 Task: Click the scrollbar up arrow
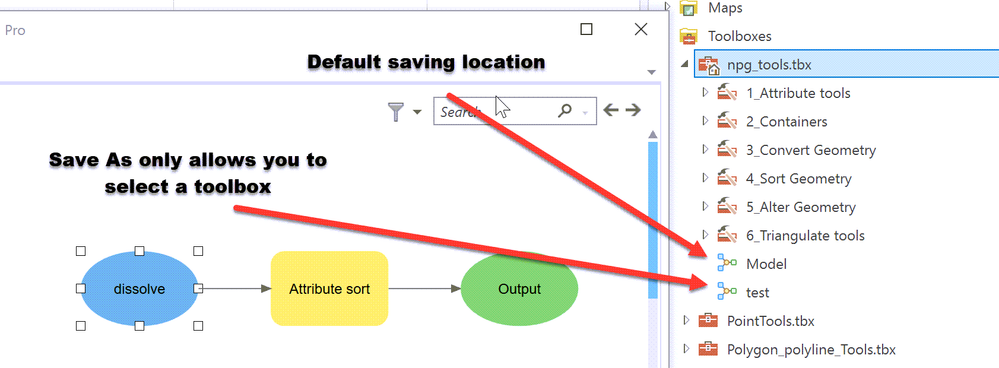652,134
